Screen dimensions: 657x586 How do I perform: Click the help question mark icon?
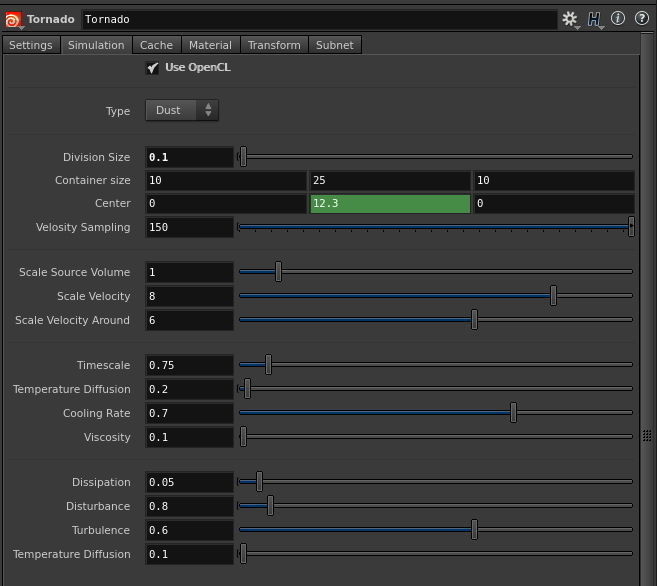pos(642,19)
